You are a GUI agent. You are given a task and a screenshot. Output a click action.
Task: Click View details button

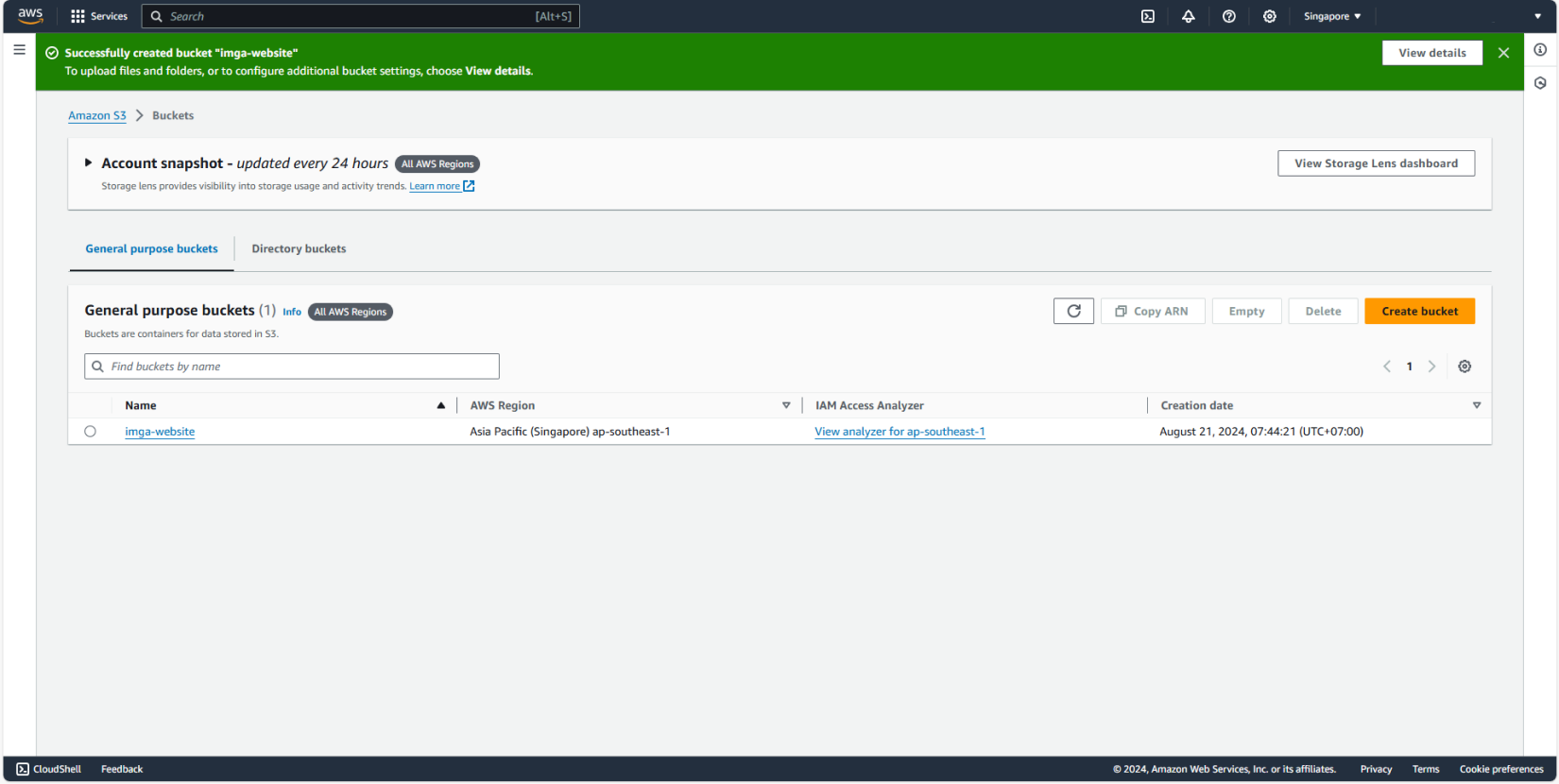coord(1432,53)
